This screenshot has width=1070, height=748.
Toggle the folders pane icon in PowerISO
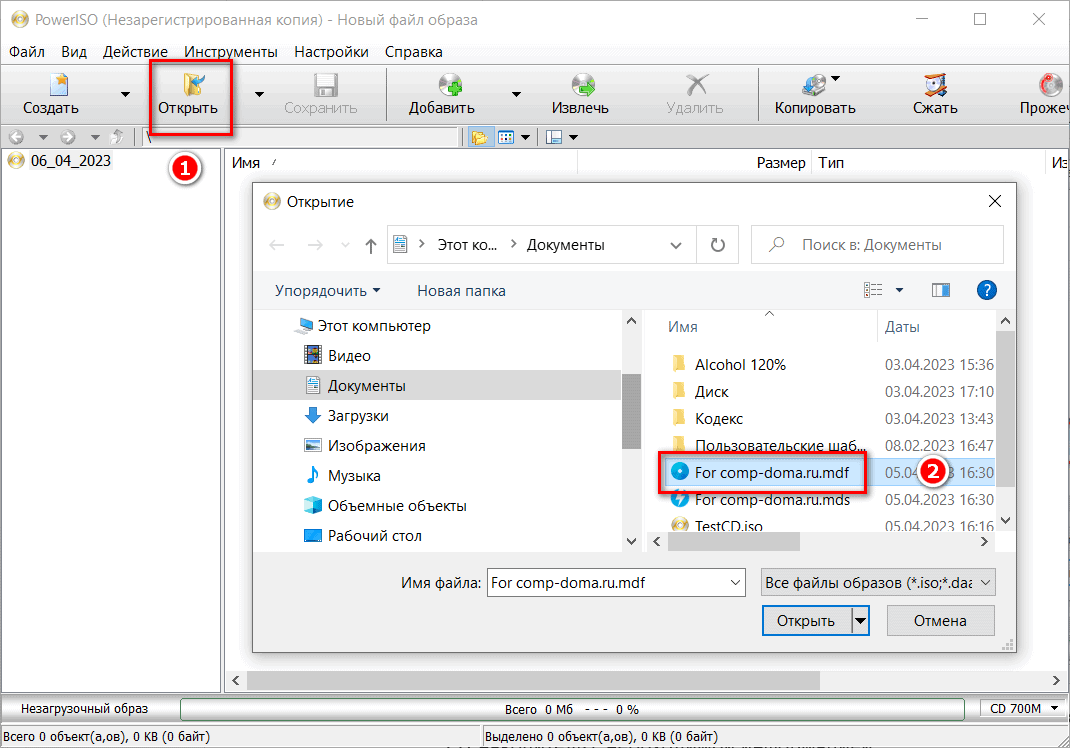click(x=480, y=137)
